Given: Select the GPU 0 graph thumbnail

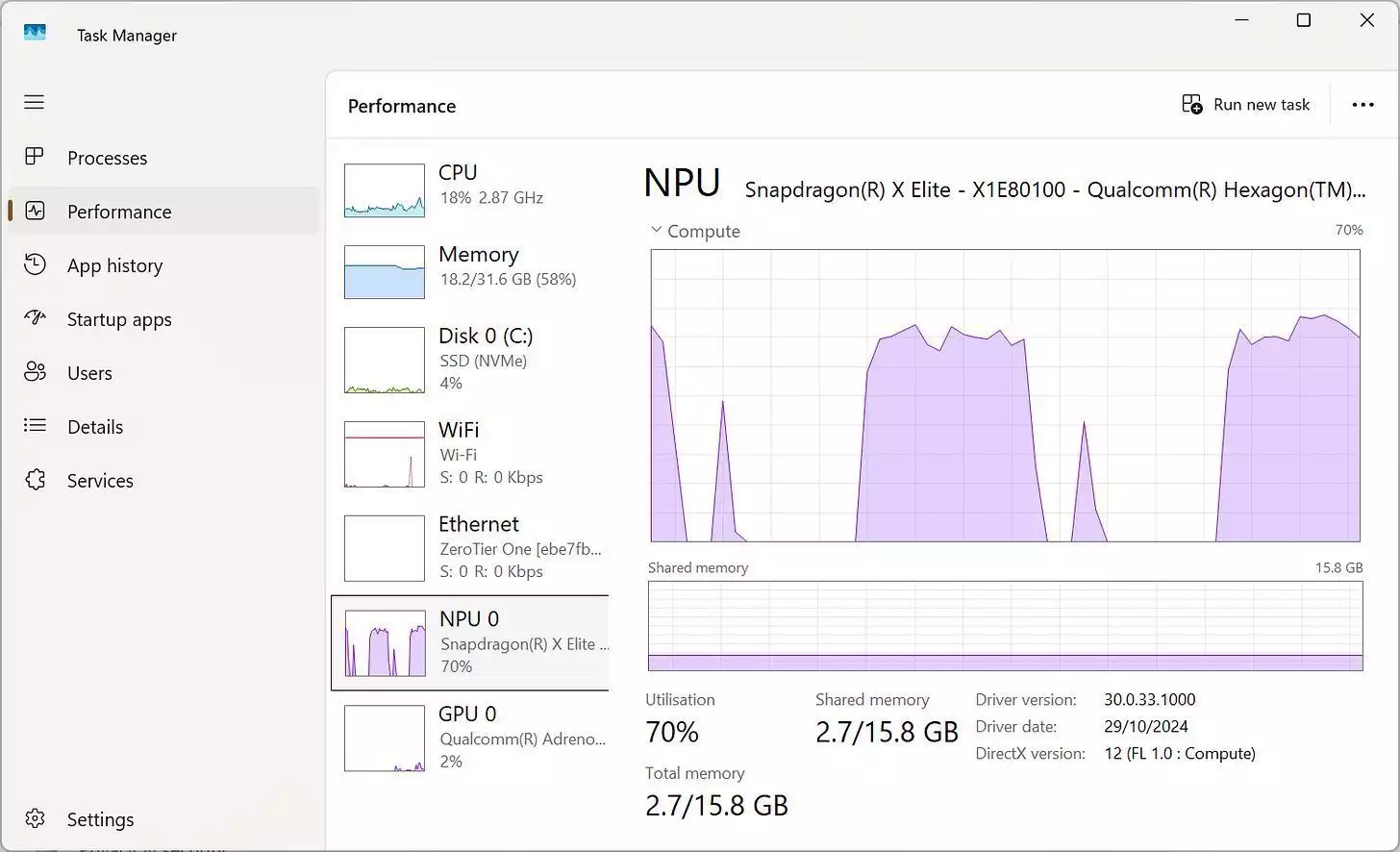Looking at the screenshot, I should (385, 739).
